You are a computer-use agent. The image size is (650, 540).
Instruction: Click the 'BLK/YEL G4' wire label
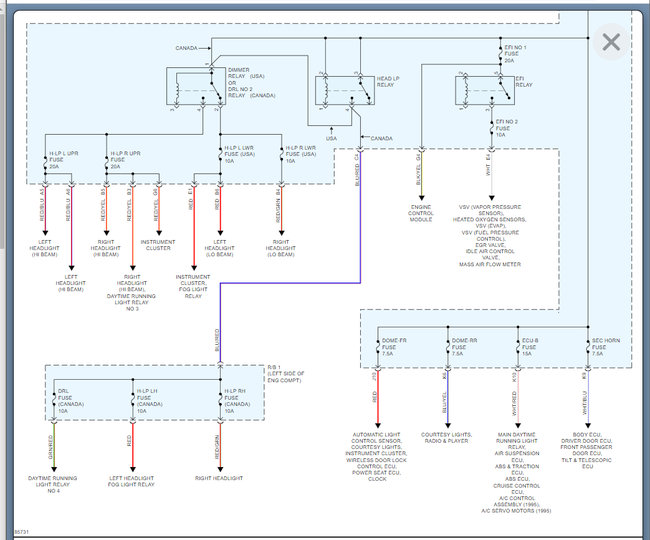coord(418,170)
